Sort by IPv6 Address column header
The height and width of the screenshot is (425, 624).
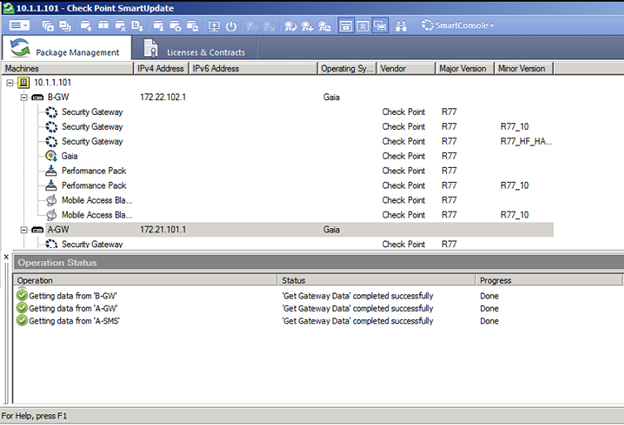pyautogui.click(x=253, y=68)
